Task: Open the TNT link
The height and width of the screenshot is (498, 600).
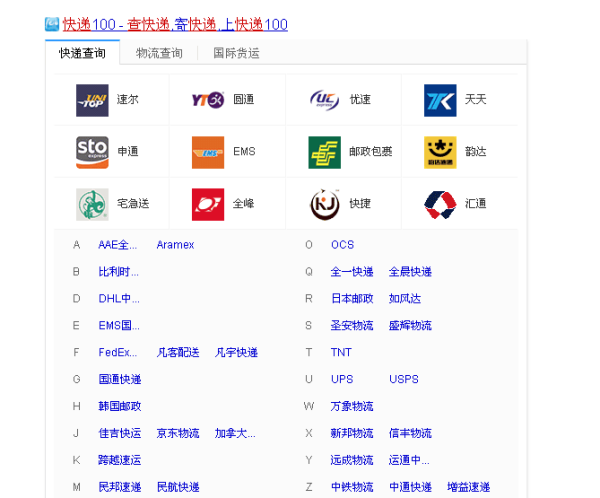Action: [341, 353]
